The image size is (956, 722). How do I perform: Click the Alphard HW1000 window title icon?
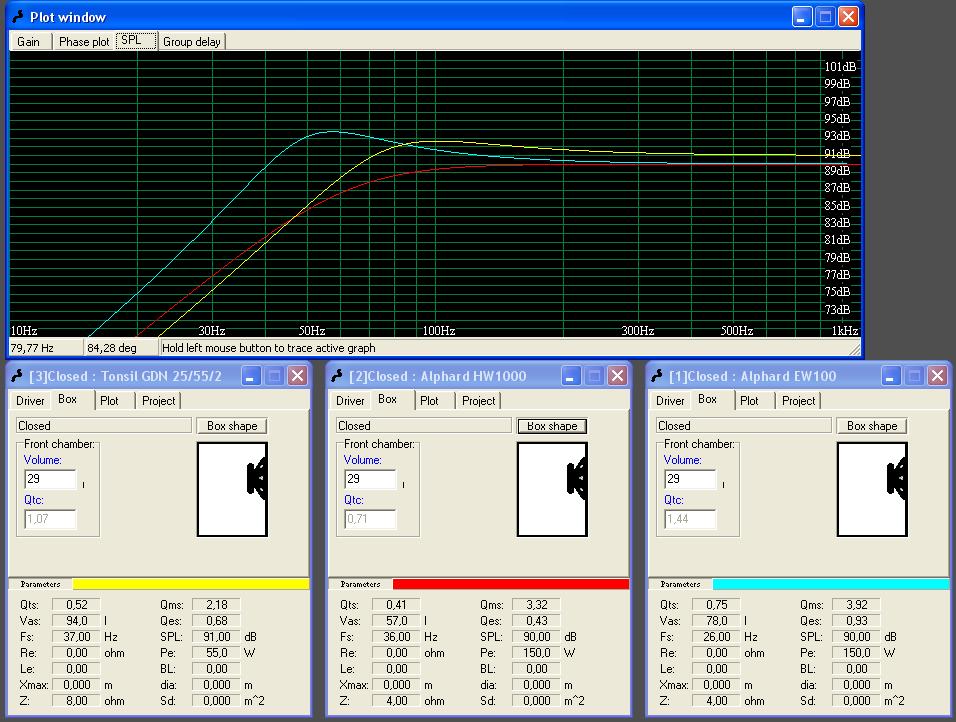pos(336,376)
